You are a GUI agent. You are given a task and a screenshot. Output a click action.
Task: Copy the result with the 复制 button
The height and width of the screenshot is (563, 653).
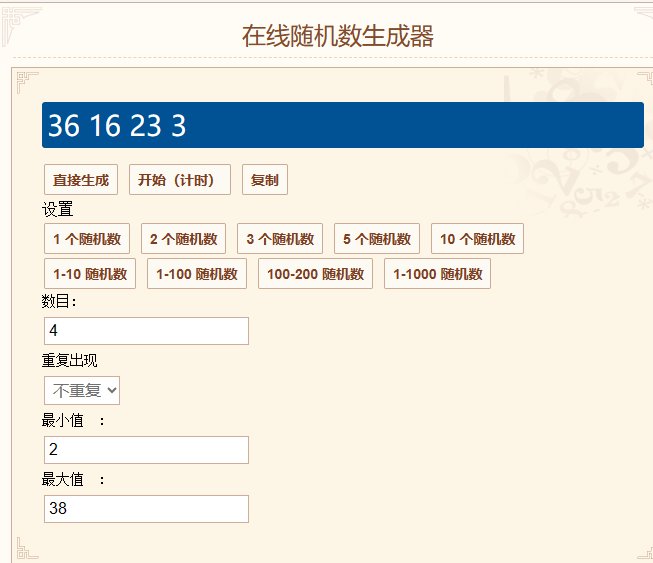pos(265,179)
